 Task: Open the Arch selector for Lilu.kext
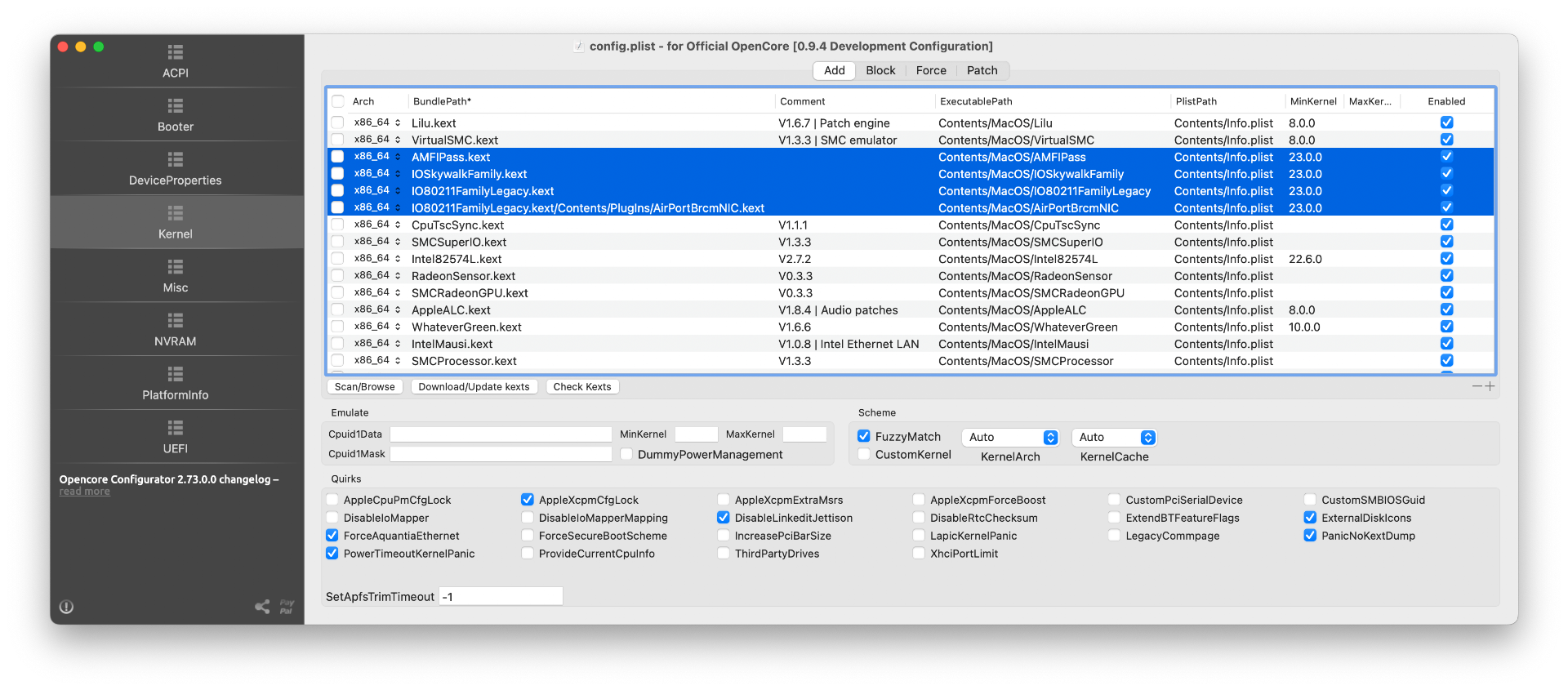pyautogui.click(x=377, y=123)
